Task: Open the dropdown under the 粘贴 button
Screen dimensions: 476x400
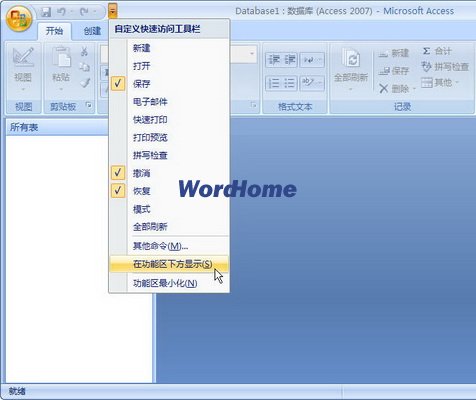Action: point(61,89)
